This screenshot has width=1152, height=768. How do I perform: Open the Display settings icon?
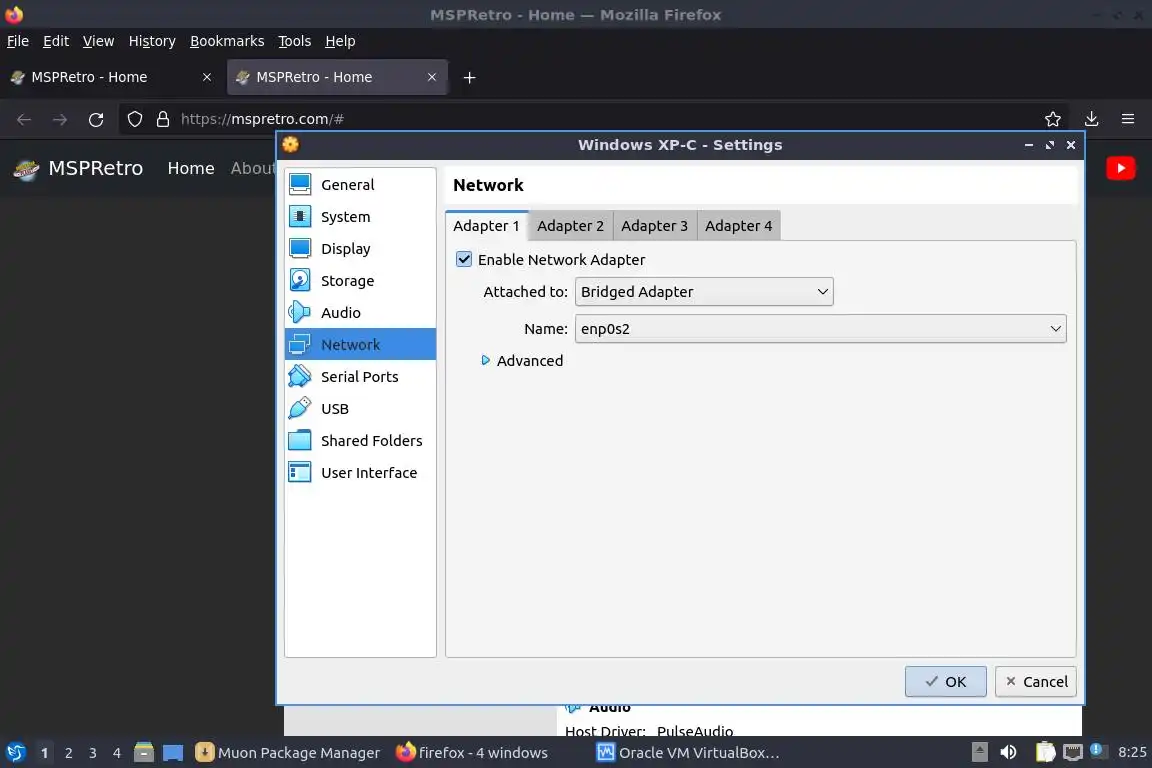(300, 248)
